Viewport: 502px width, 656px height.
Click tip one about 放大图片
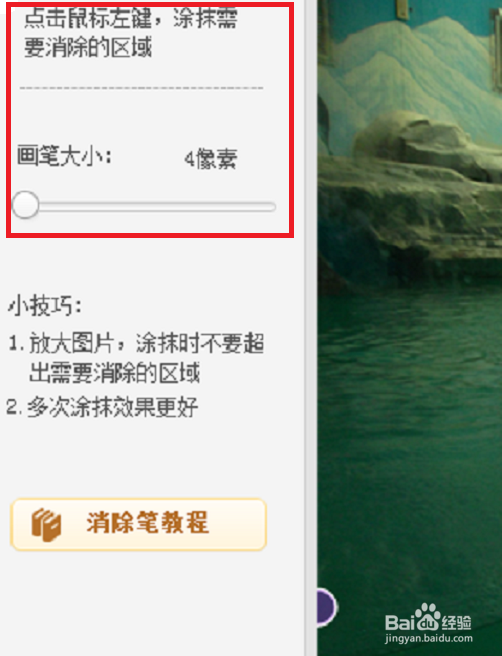coord(136,358)
